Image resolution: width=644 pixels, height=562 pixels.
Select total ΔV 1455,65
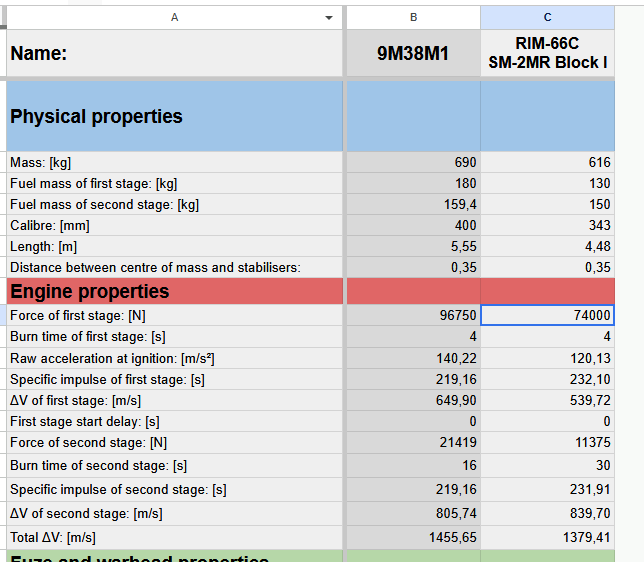coord(414,537)
